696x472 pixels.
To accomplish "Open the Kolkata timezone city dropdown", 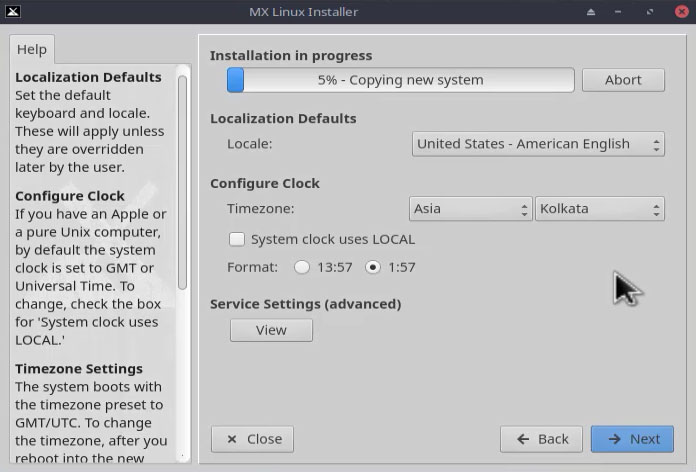I will pyautogui.click(x=600, y=209).
